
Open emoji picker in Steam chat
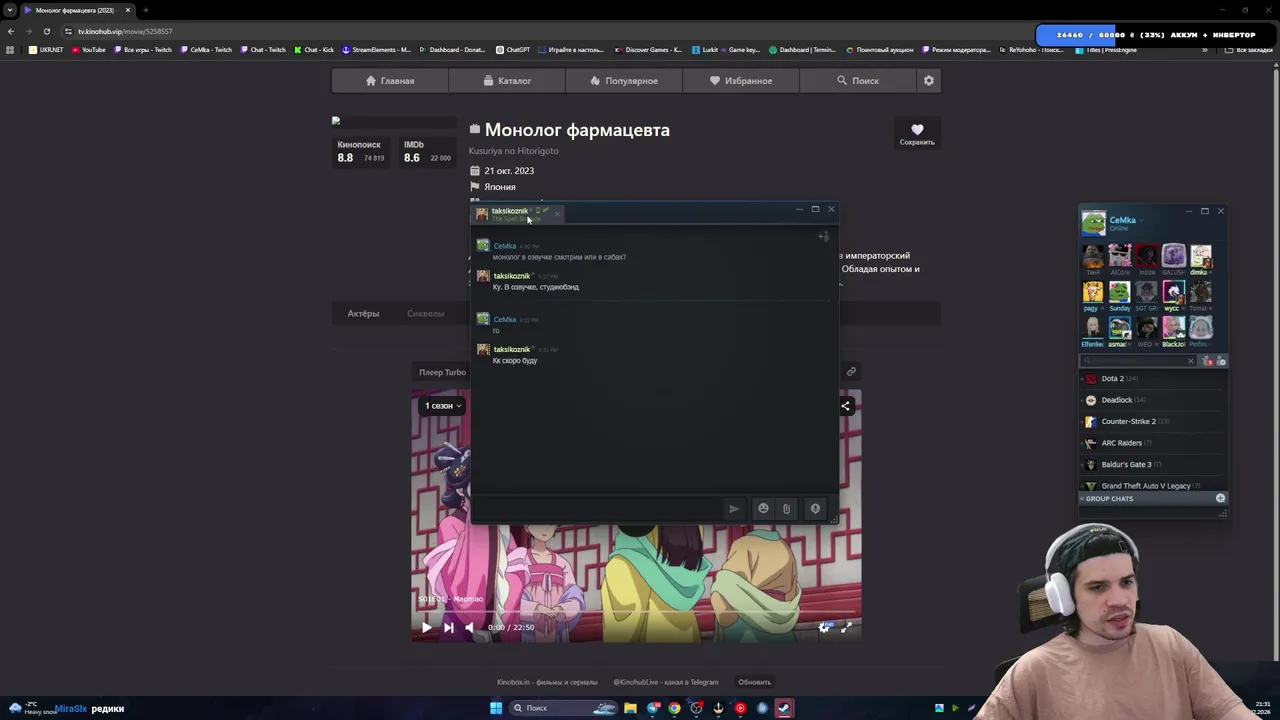[x=763, y=509]
